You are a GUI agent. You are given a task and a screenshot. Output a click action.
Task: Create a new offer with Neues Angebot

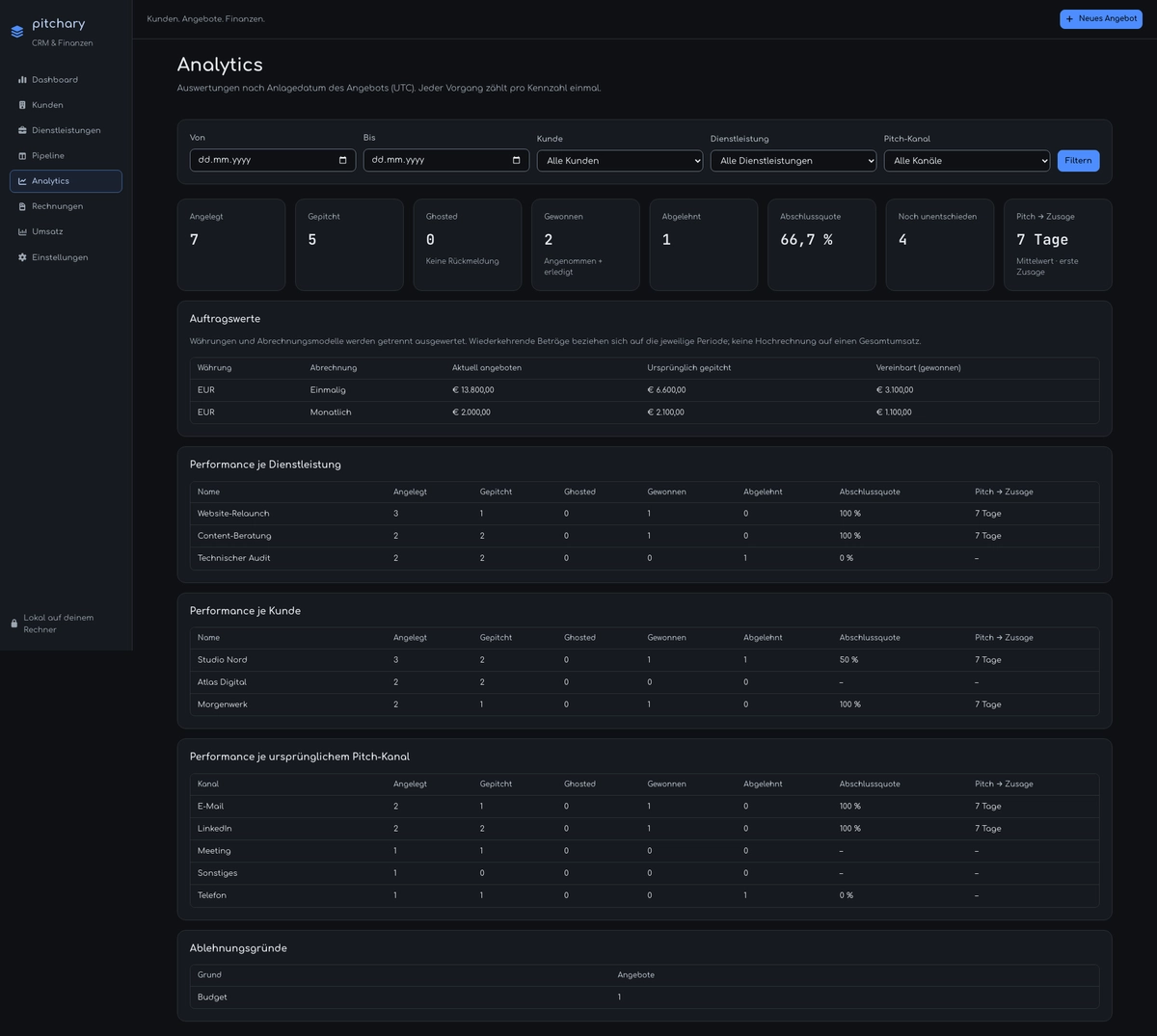point(1101,19)
